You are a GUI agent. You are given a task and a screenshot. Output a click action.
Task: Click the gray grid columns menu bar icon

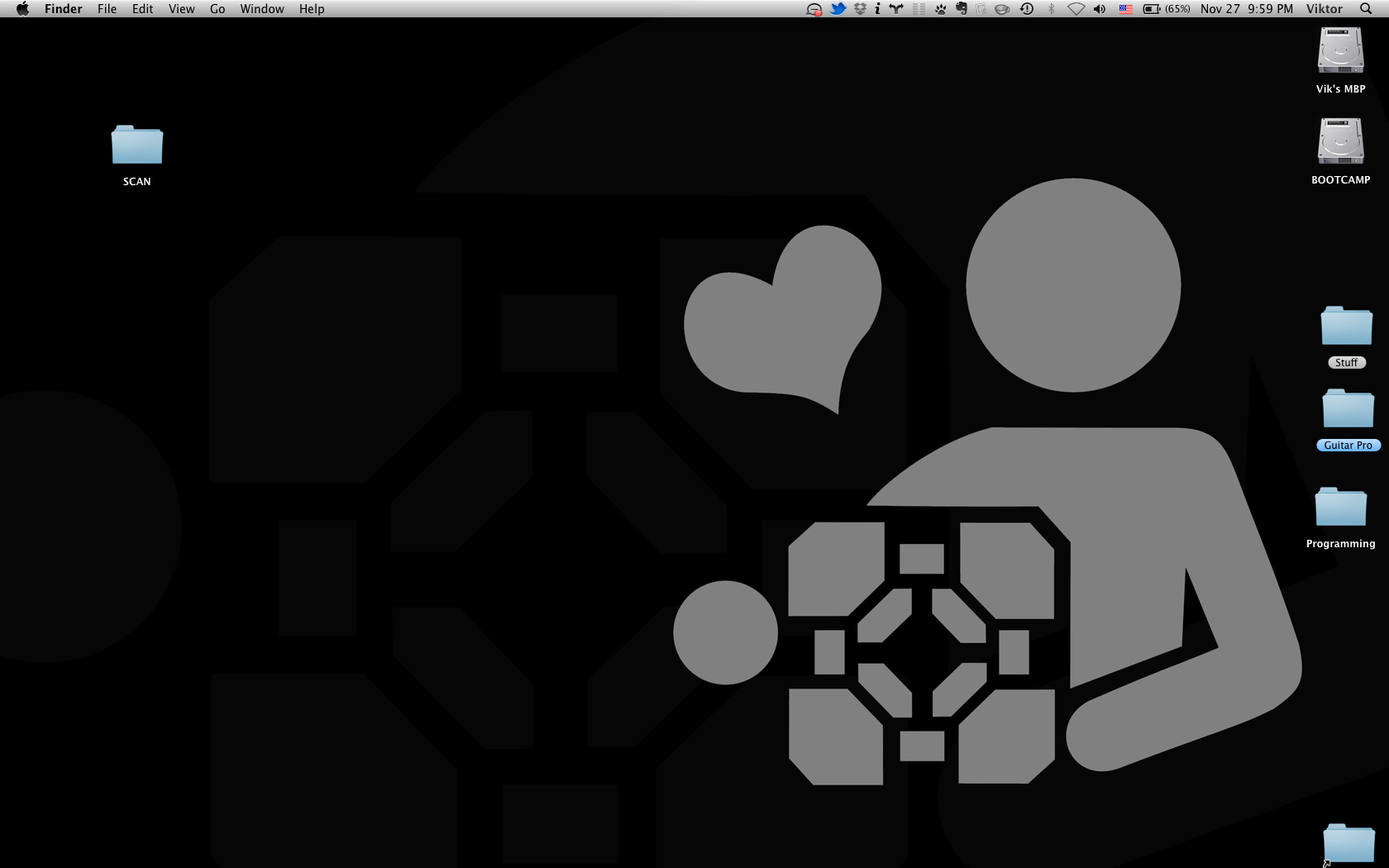pyautogui.click(x=919, y=9)
